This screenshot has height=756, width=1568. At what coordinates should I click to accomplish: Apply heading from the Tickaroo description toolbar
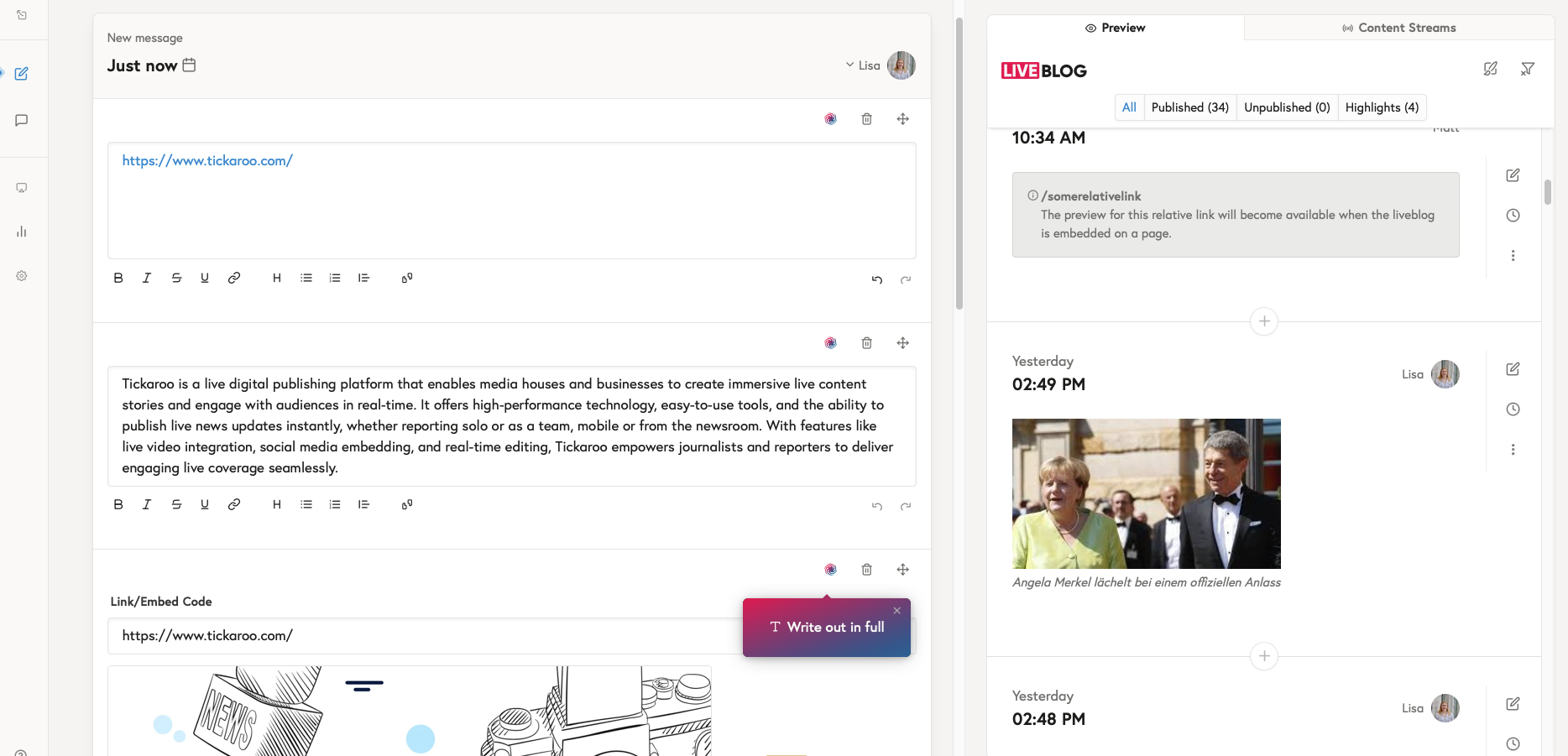click(277, 504)
